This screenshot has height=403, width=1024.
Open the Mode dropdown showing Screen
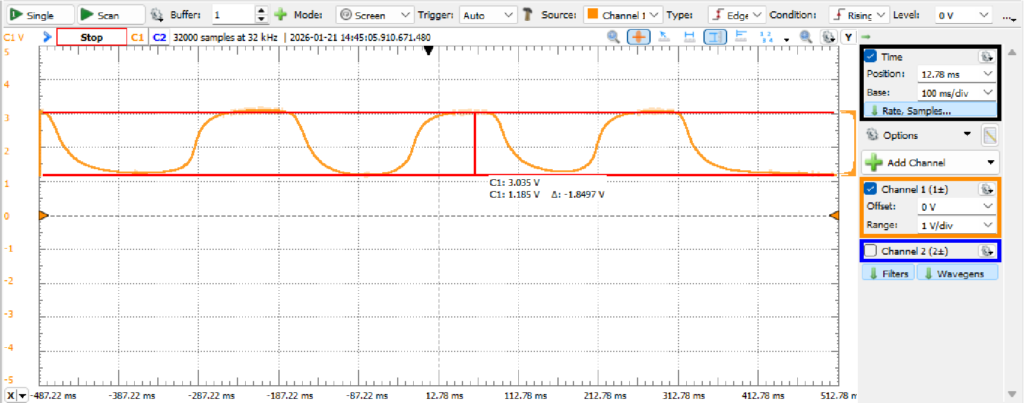[374, 15]
